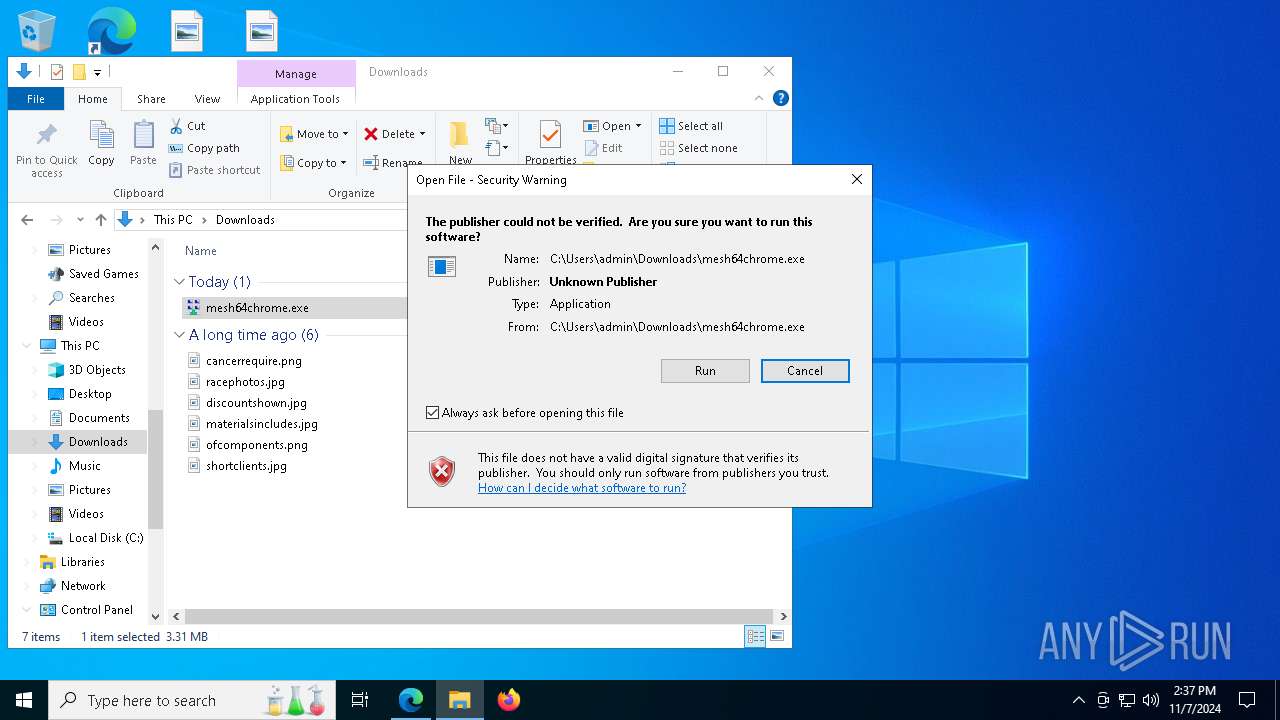Switch to the View ribbon tab
The width and height of the screenshot is (1280, 720).
coord(207,99)
